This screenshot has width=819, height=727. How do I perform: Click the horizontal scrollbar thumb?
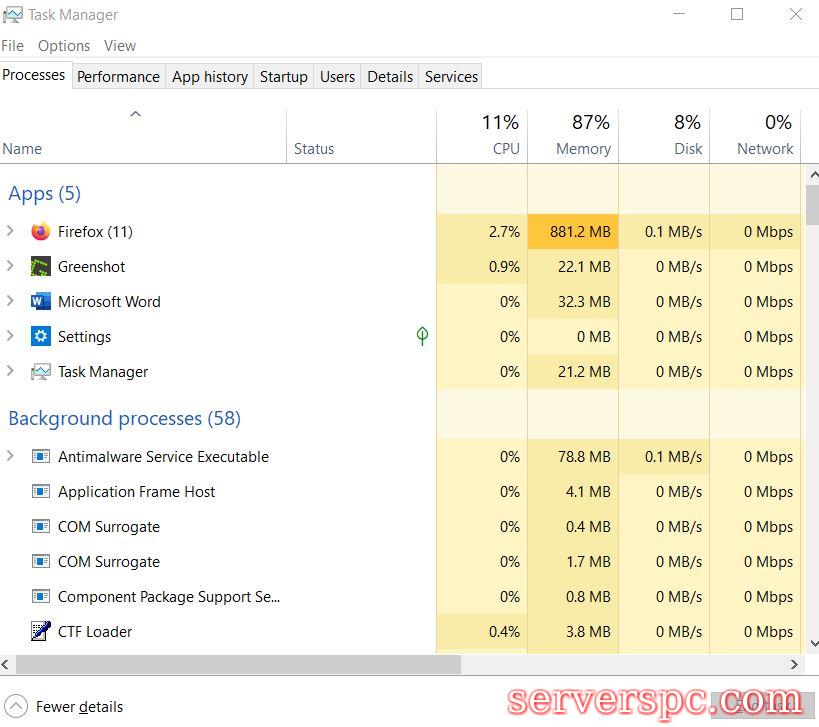(238, 664)
